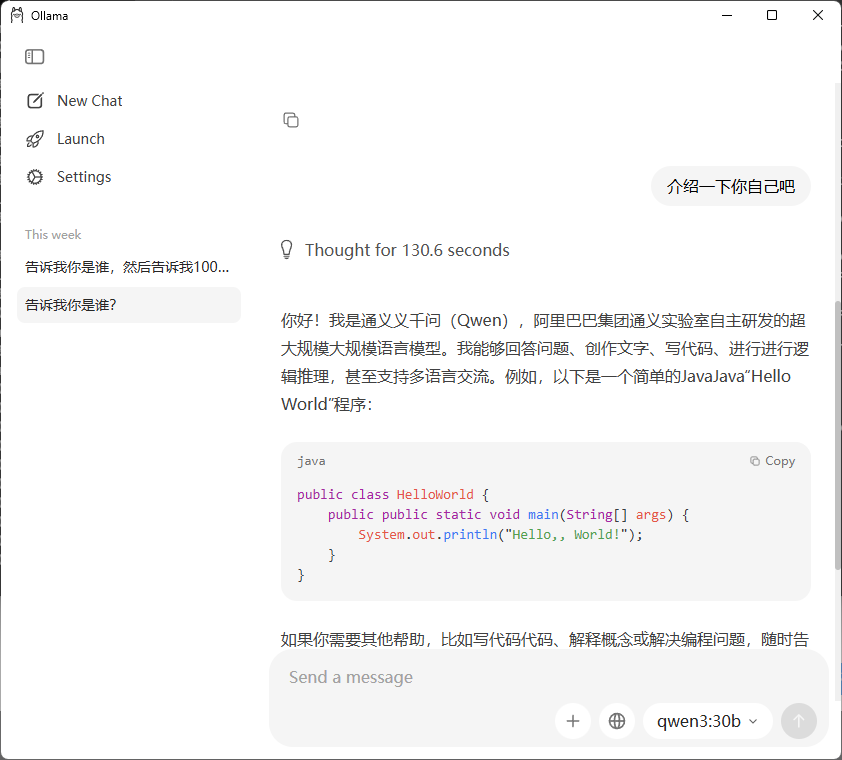
Task: Send message with the arrow button
Action: coord(799,721)
